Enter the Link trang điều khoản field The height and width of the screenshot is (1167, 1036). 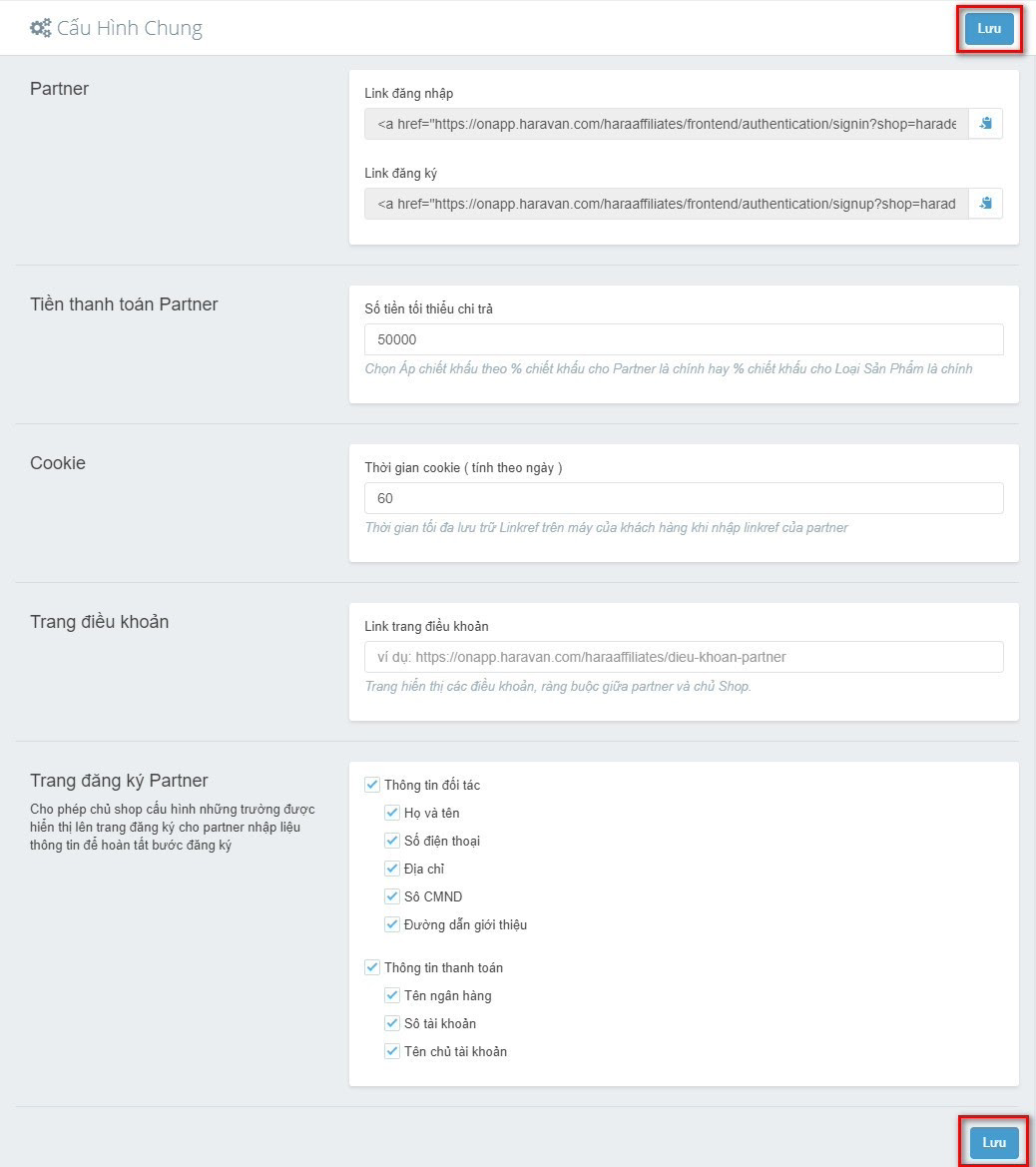click(684, 657)
